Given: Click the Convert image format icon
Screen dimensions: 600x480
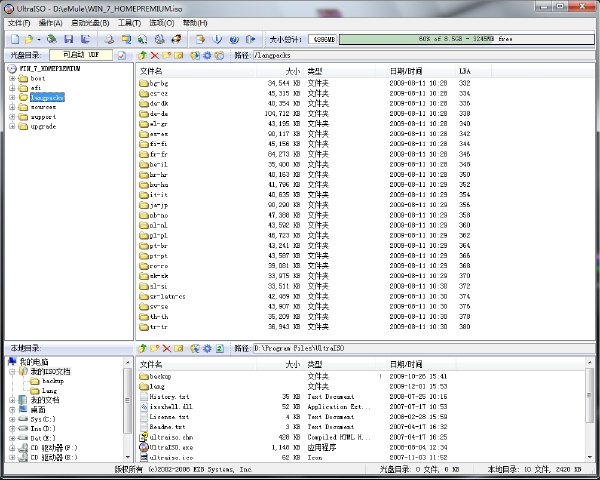Looking at the screenshot, I should (x=126, y=39).
